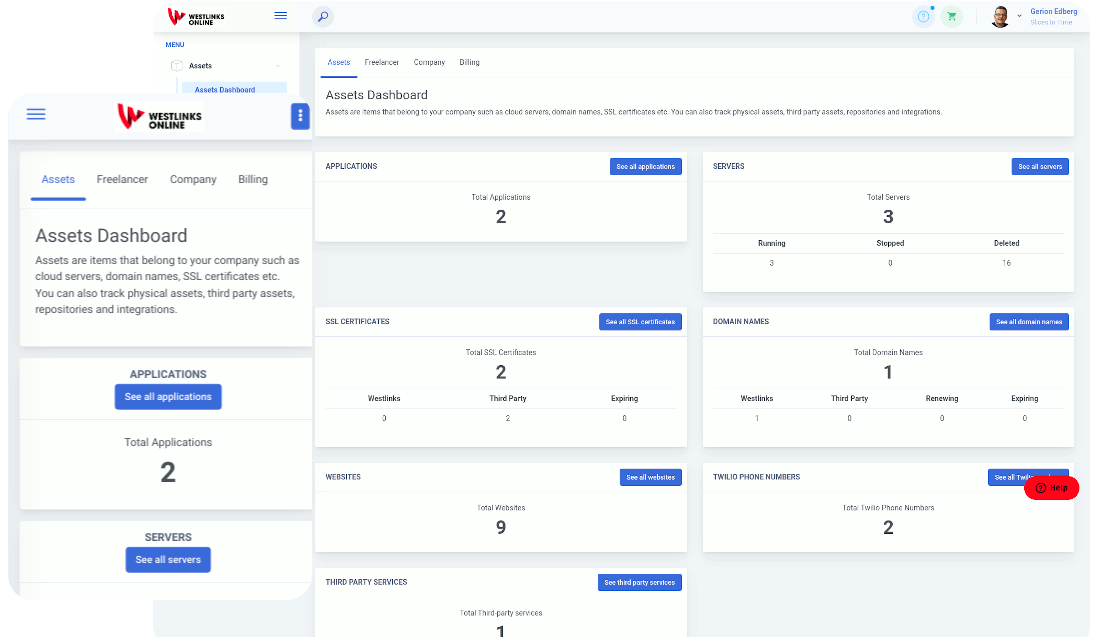
Task: Select Assets Dashboard in sidebar
Action: pos(225,90)
